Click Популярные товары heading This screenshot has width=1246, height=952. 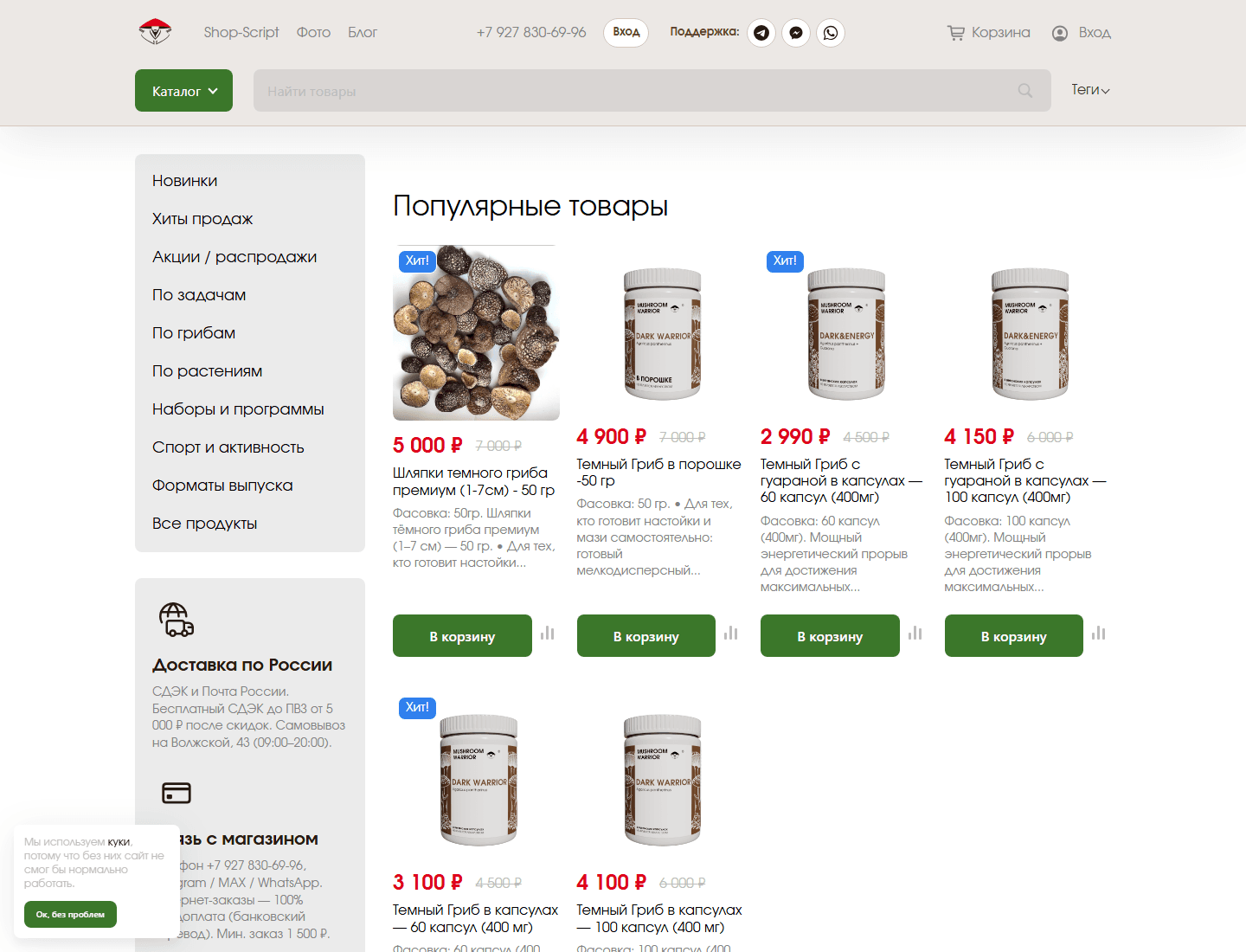[530, 206]
